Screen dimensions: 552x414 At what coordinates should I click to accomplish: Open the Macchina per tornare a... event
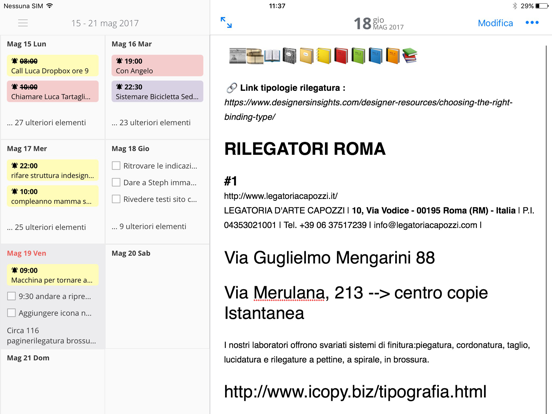[52, 275]
